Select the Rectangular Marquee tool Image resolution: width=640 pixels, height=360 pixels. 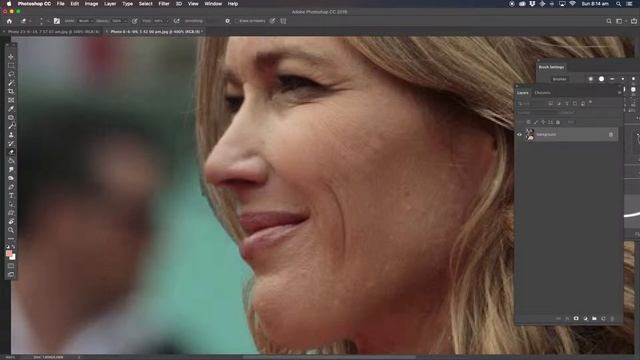11,65
